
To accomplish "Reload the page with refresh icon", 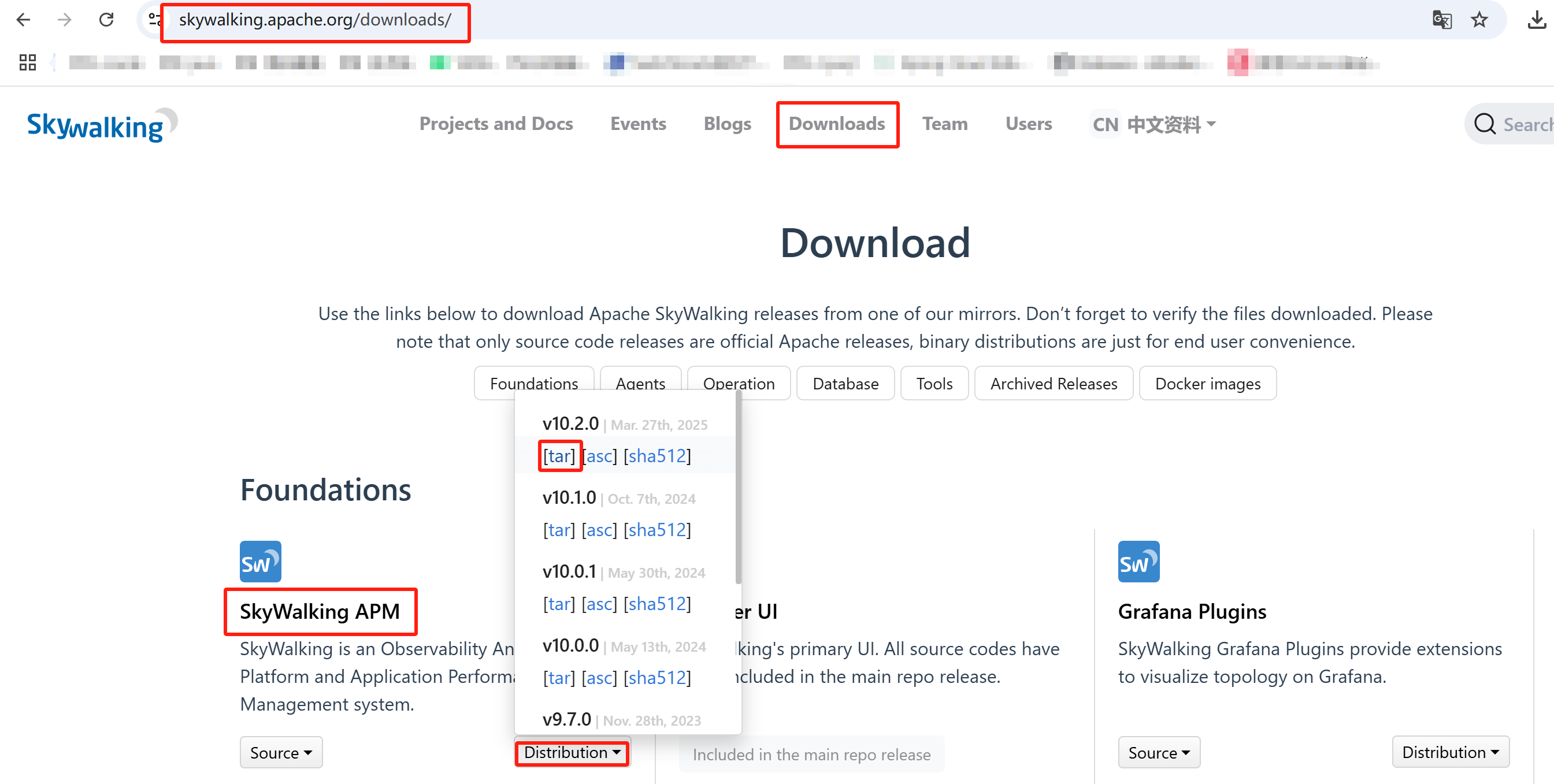I will pyautogui.click(x=106, y=20).
